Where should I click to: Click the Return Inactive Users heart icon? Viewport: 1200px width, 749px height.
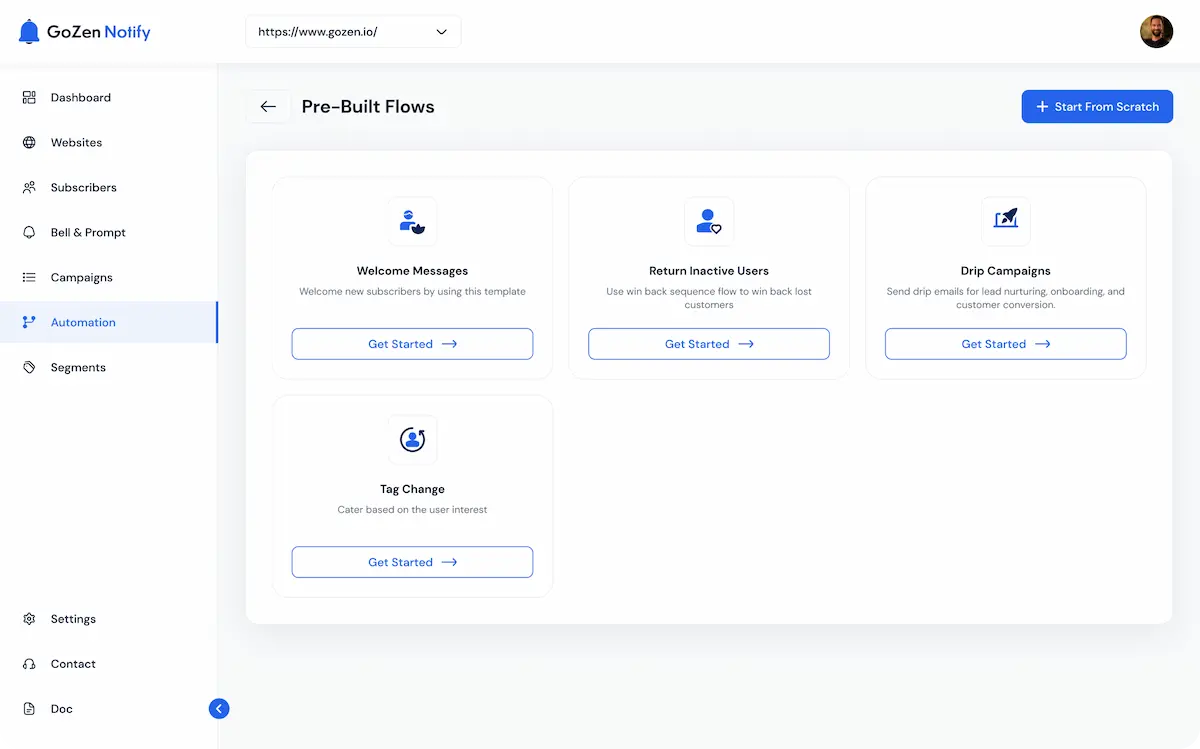point(709,221)
